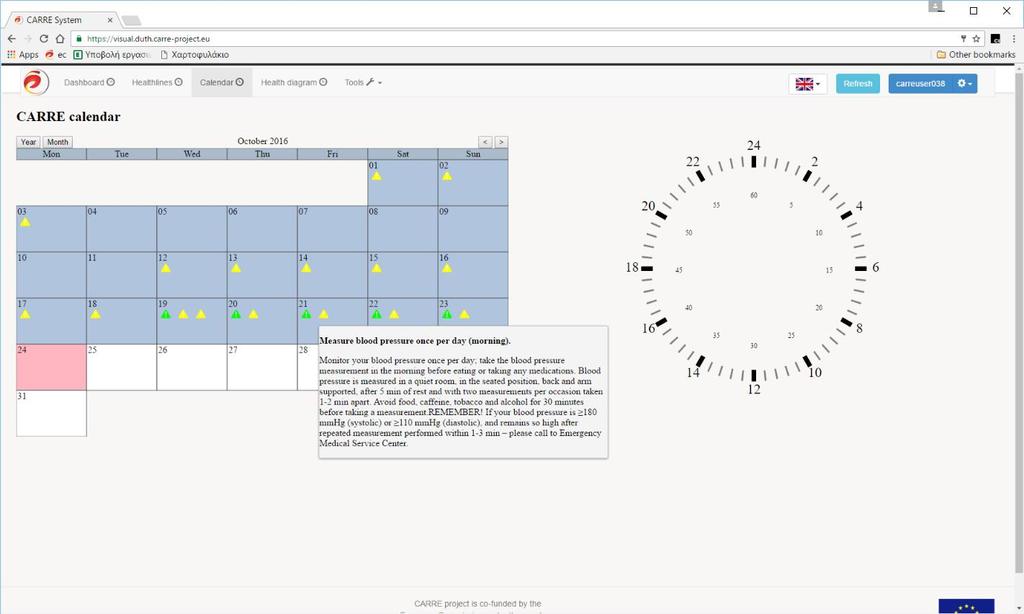Click green triangle on October 20
This screenshot has width=1024, height=614.
236,314
